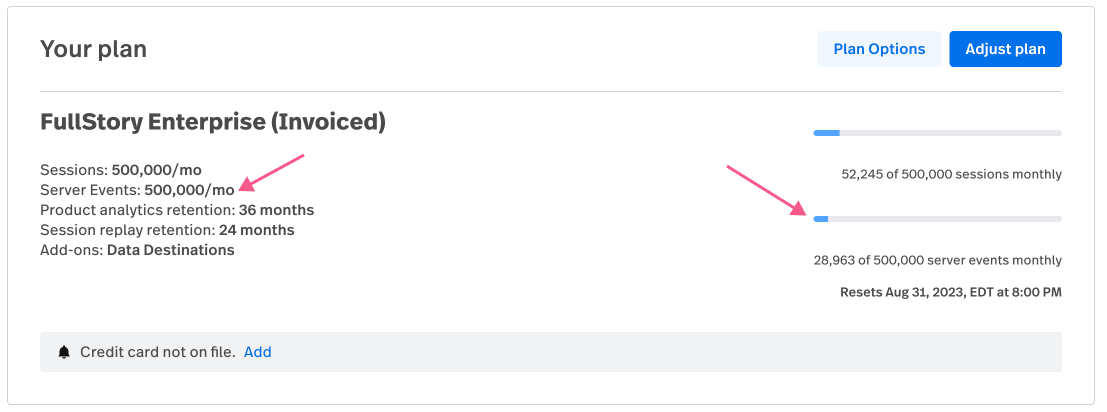Viewport: 1107px width, 412px height.
Task: Click the Add credit card link
Action: pos(258,352)
